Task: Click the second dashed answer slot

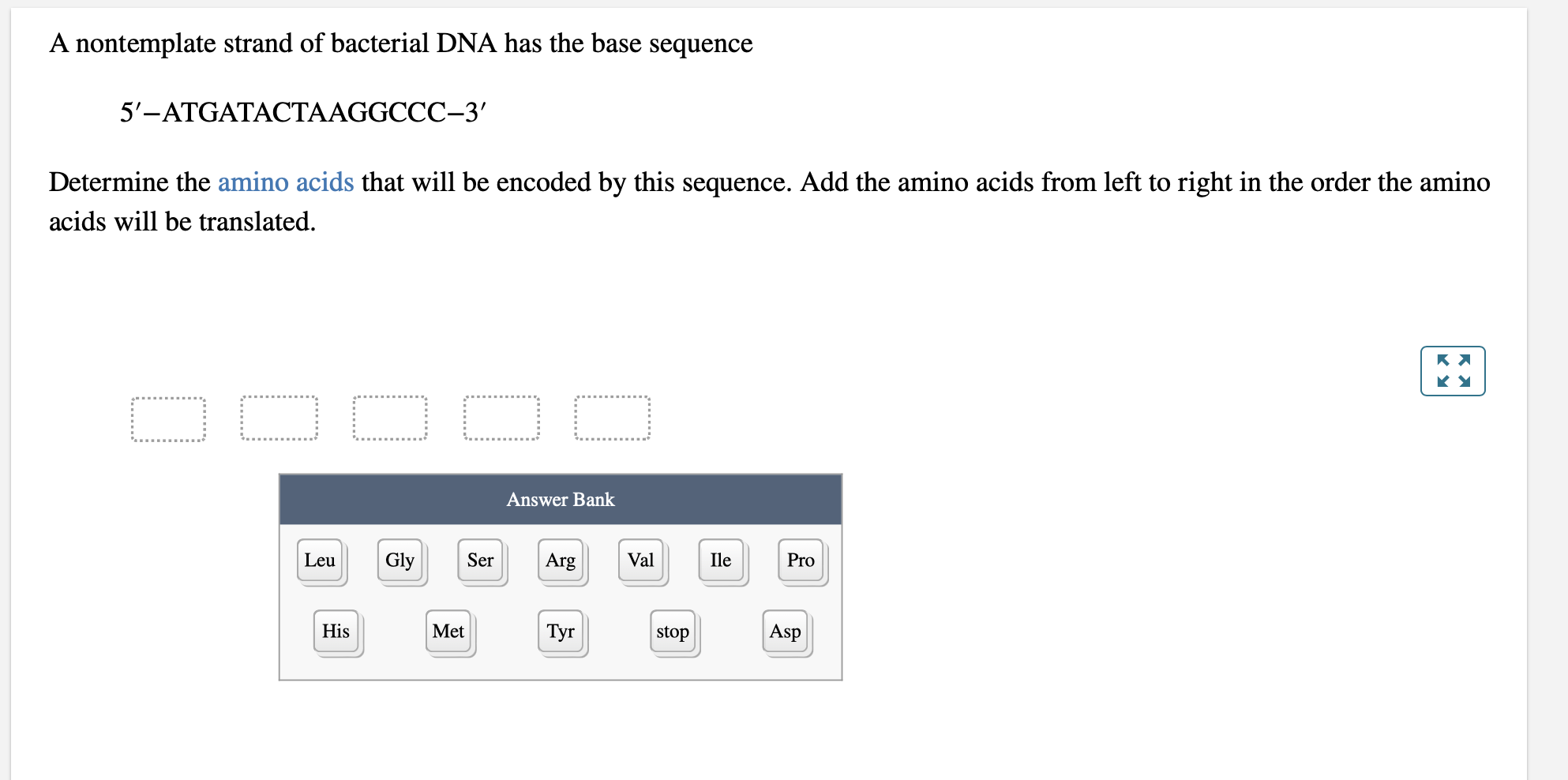Action: [279, 418]
